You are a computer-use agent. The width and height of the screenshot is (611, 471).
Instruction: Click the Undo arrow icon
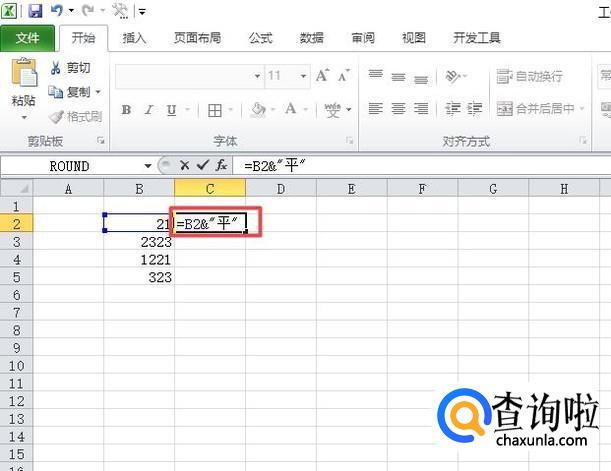(x=57, y=11)
